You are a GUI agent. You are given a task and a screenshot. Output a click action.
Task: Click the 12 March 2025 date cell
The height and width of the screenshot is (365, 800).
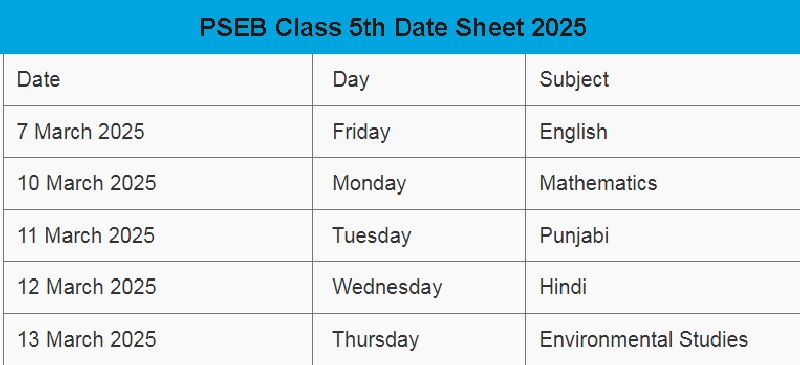pyautogui.click(x=158, y=287)
